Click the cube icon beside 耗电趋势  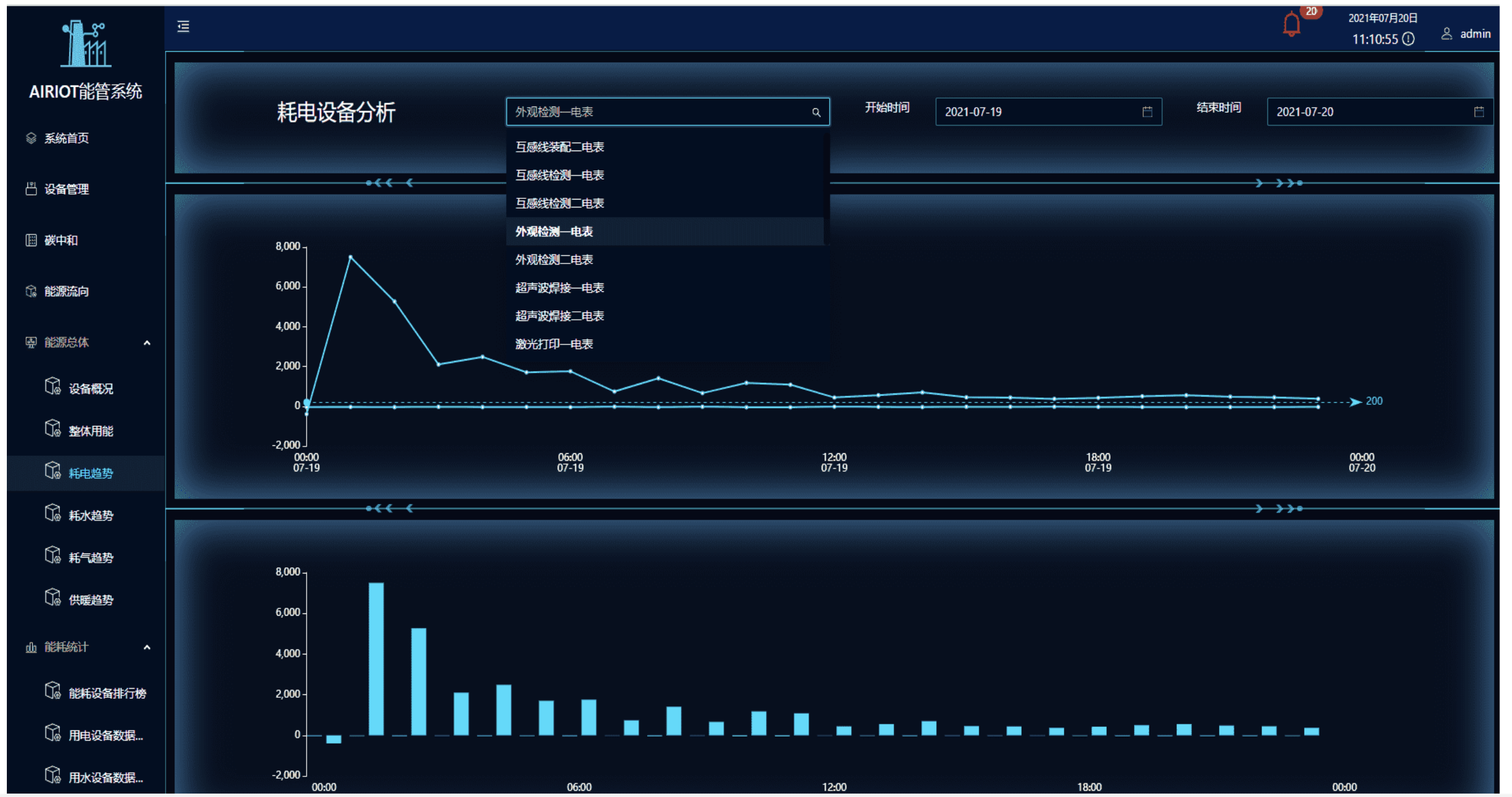53,471
